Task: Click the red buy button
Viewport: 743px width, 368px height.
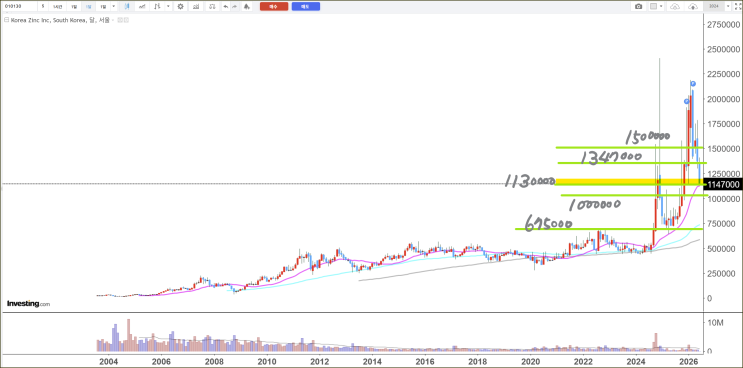Action: (274, 6)
